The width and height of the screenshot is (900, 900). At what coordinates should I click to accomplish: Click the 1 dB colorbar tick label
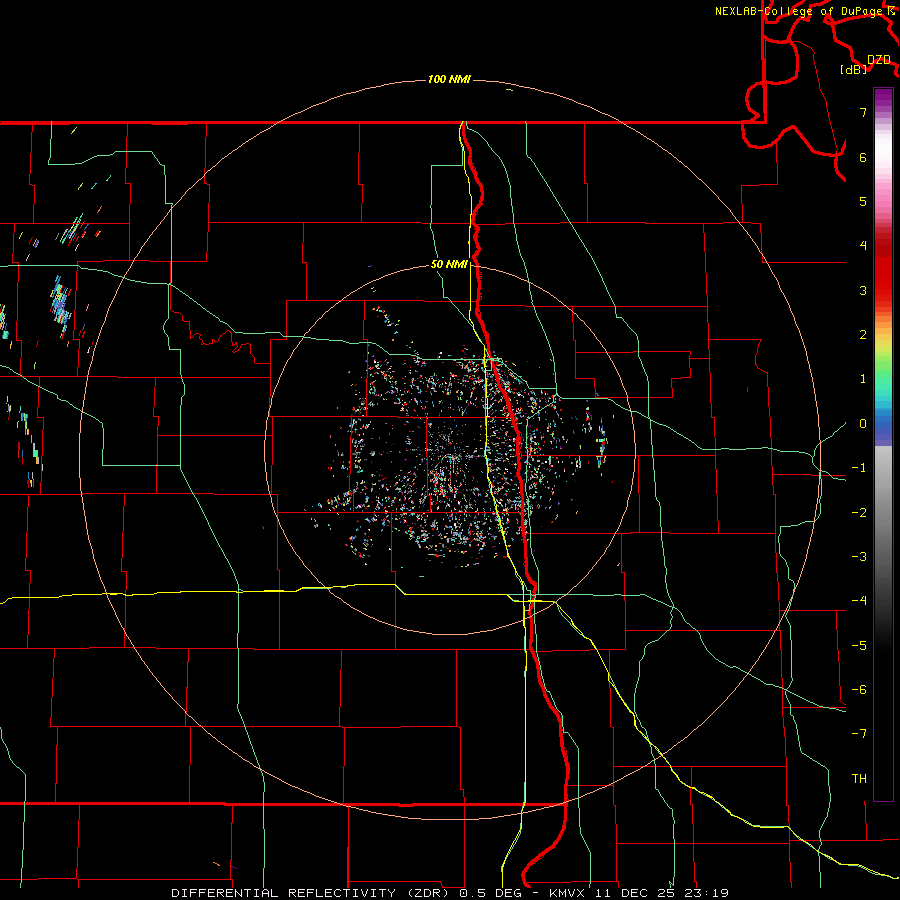coord(863,379)
